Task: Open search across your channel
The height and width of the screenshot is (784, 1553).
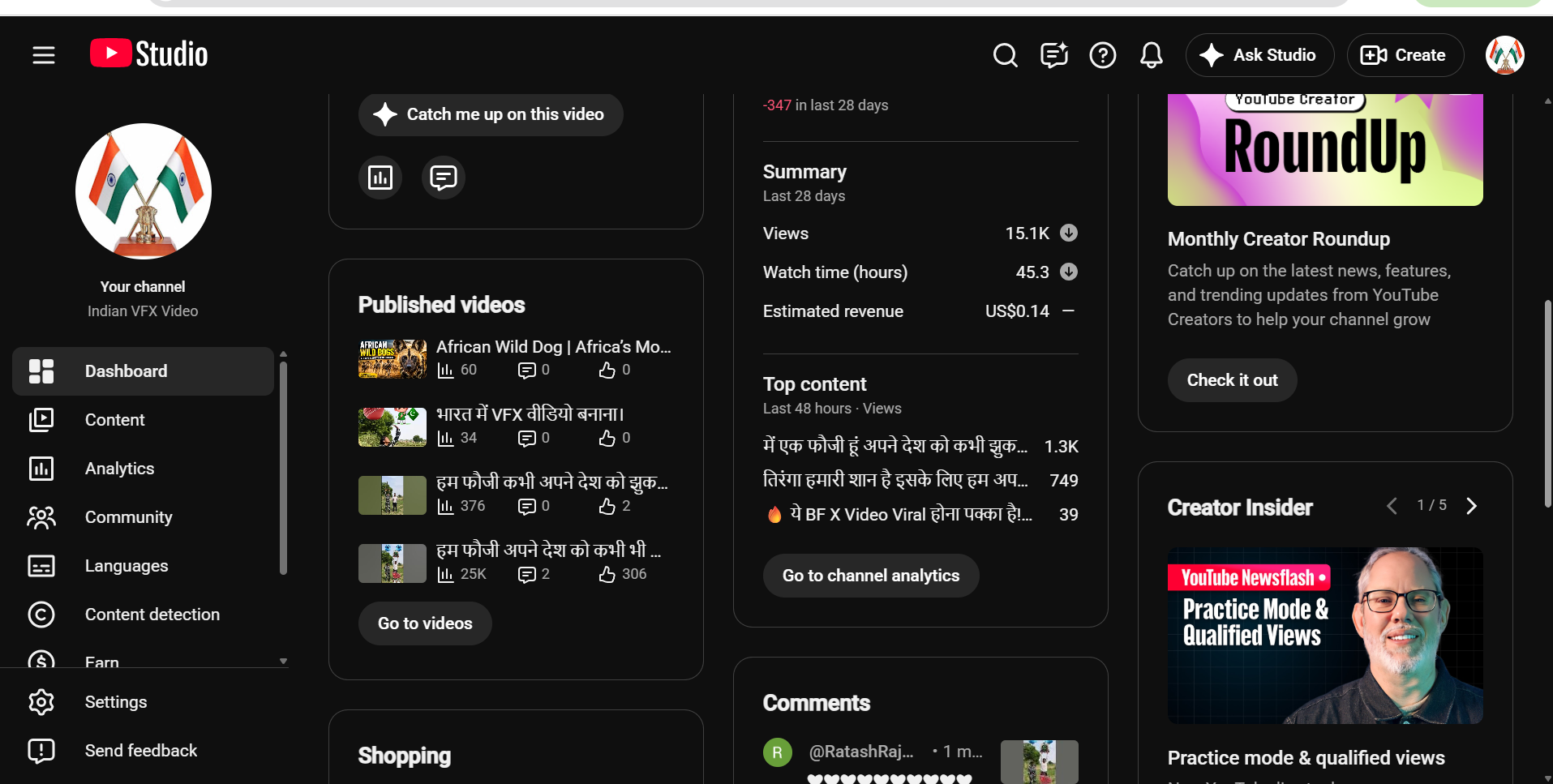Action: tap(1005, 55)
